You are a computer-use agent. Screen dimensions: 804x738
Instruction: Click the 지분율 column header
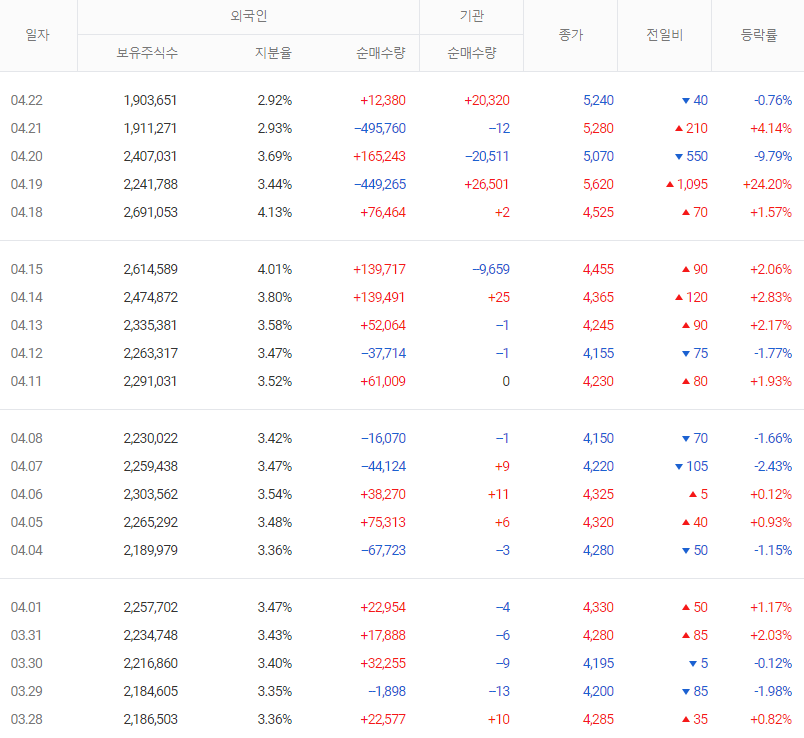[274, 53]
